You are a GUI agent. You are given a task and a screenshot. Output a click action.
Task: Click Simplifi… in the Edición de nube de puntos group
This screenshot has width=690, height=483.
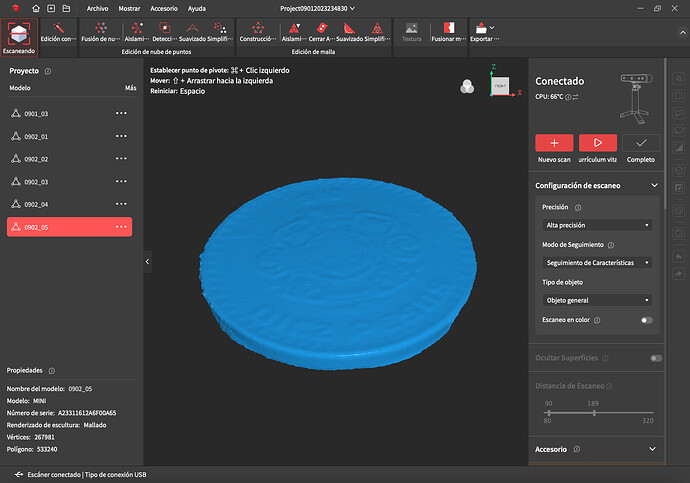pyautogui.click(x=220, y=32)
